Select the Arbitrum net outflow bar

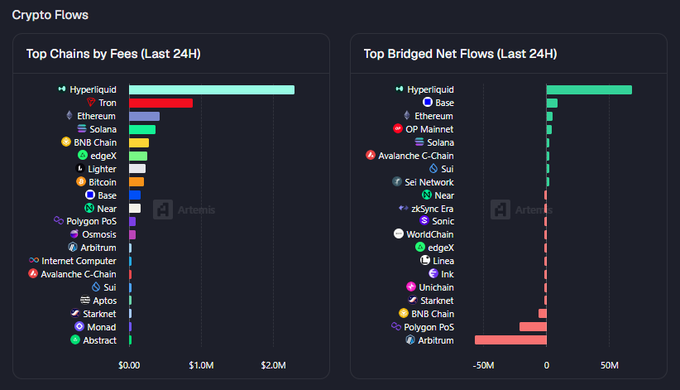pyautogui.click(x=510, y=340)
